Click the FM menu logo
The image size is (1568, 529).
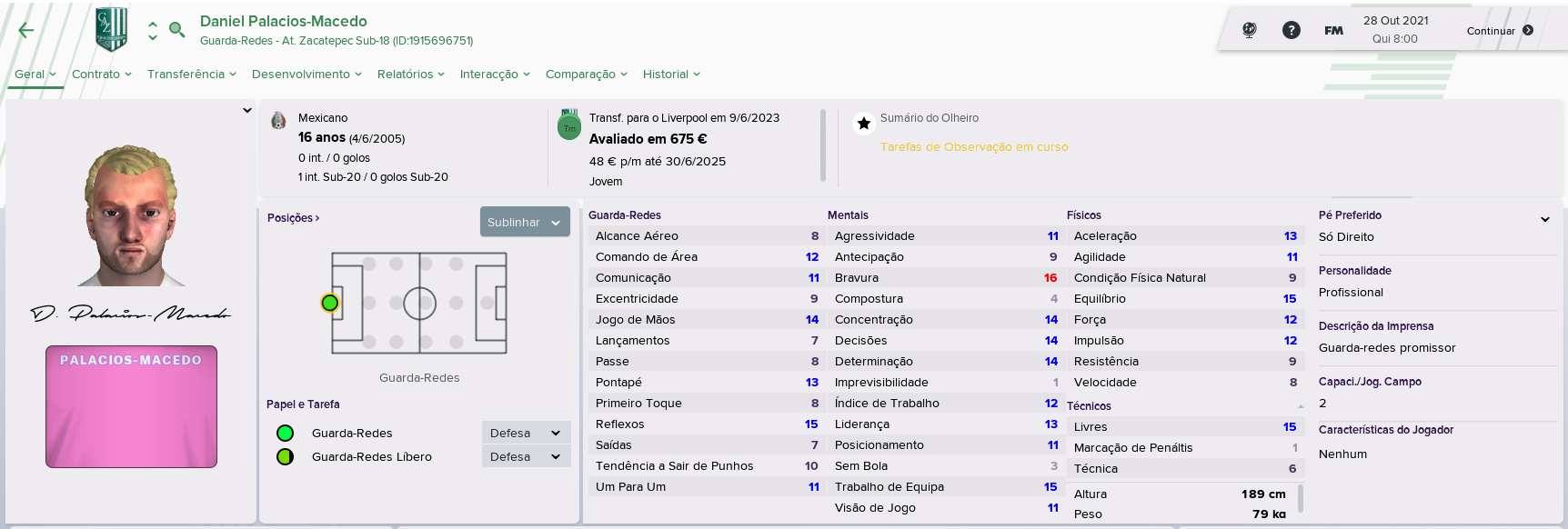1333,30
